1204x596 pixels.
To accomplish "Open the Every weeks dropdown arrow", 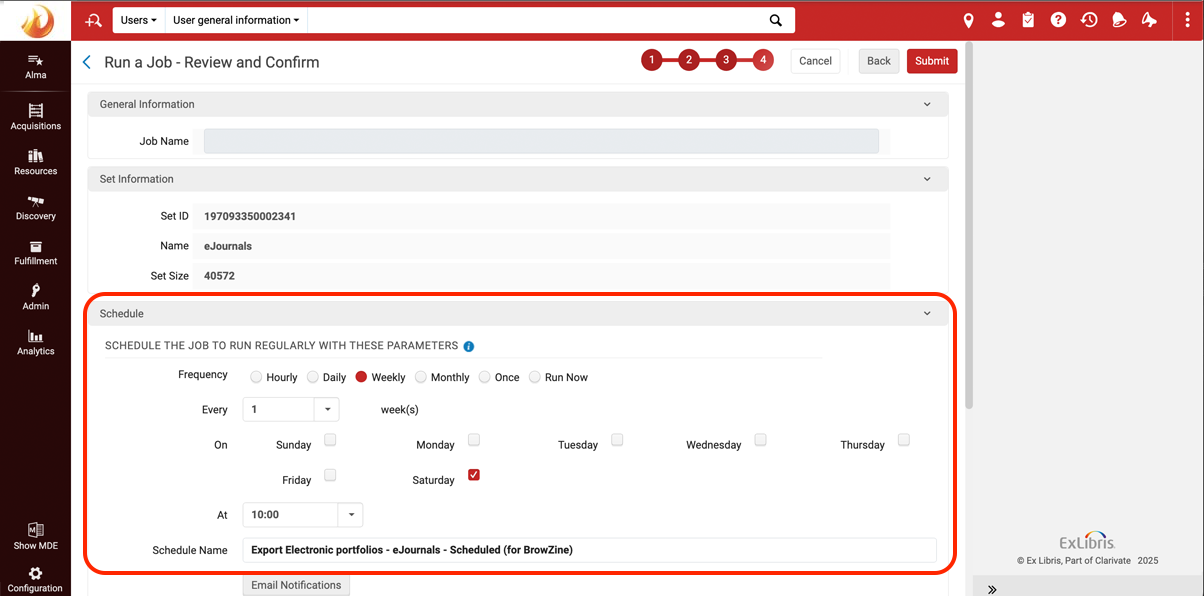I will (327, 409).
